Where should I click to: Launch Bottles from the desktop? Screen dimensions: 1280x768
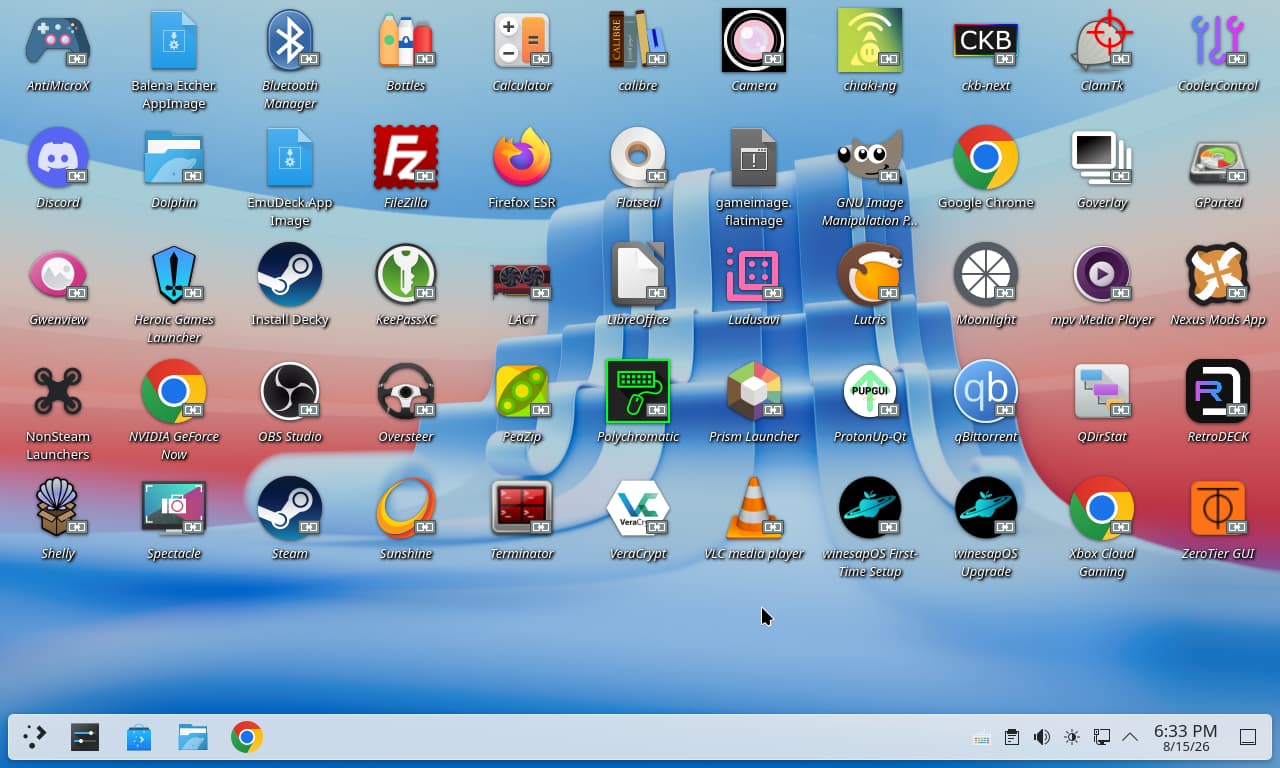[x=406, y=41]
